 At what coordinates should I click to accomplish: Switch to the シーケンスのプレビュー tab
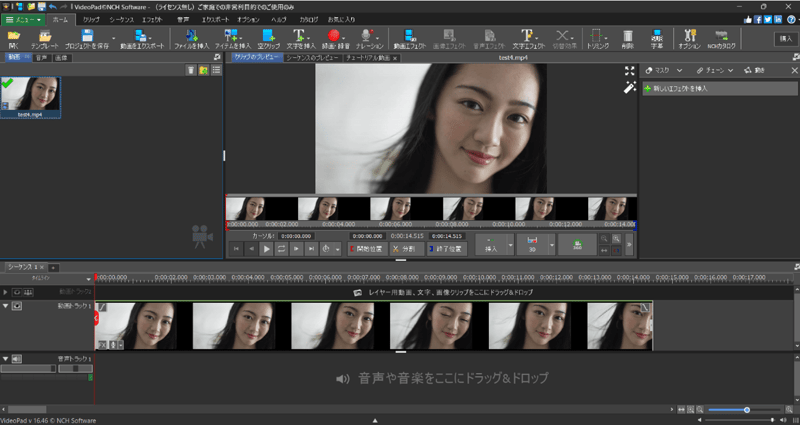pyautogui.click(x=314, y=58)
